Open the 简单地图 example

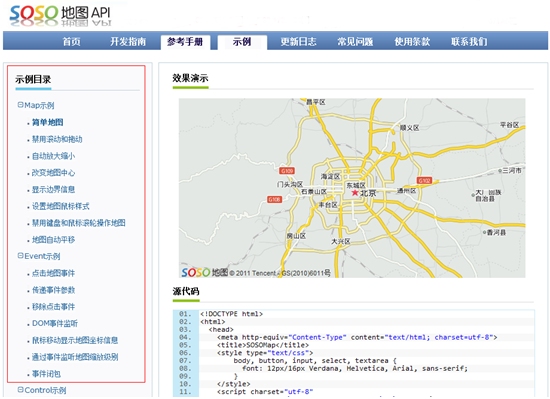[x=47, y=122]
